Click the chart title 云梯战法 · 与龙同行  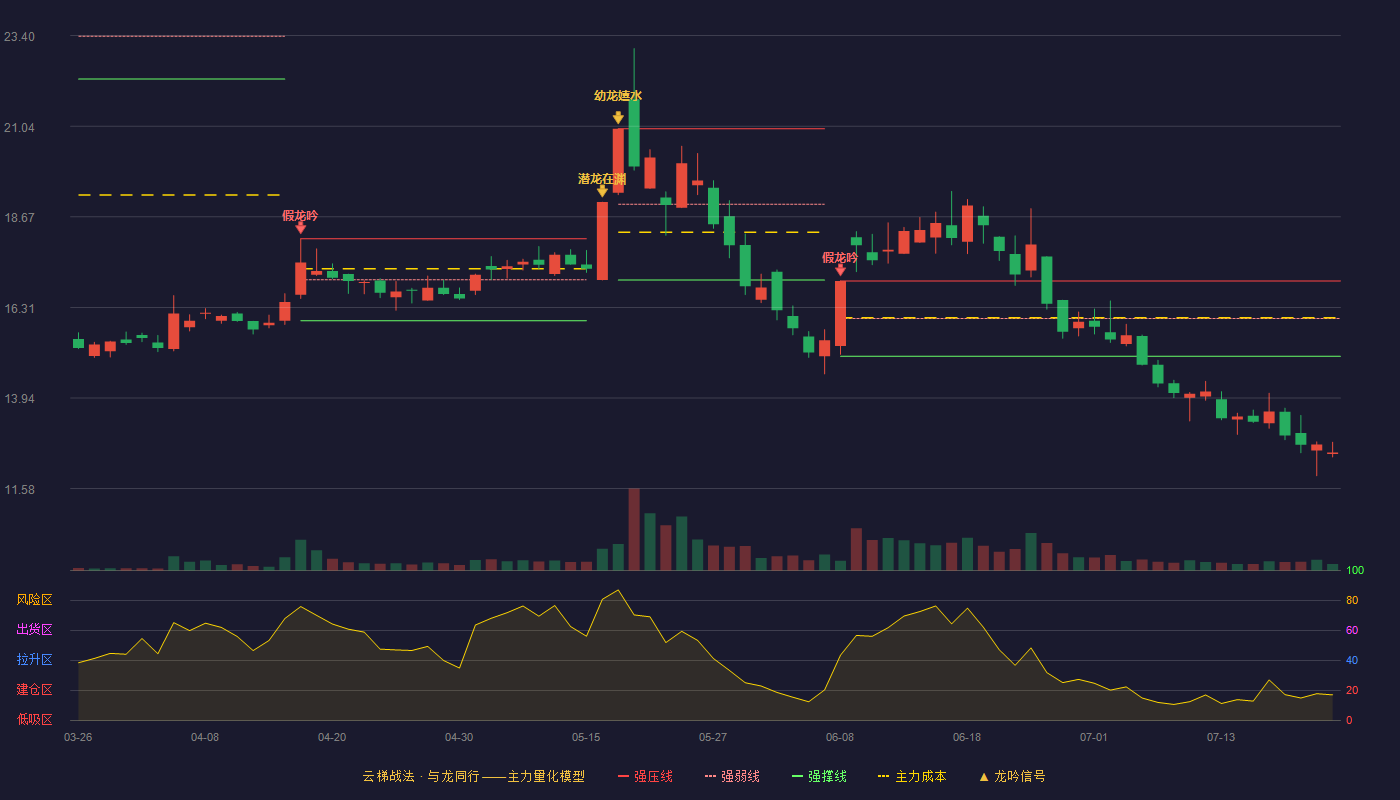(x=420, y=776)
